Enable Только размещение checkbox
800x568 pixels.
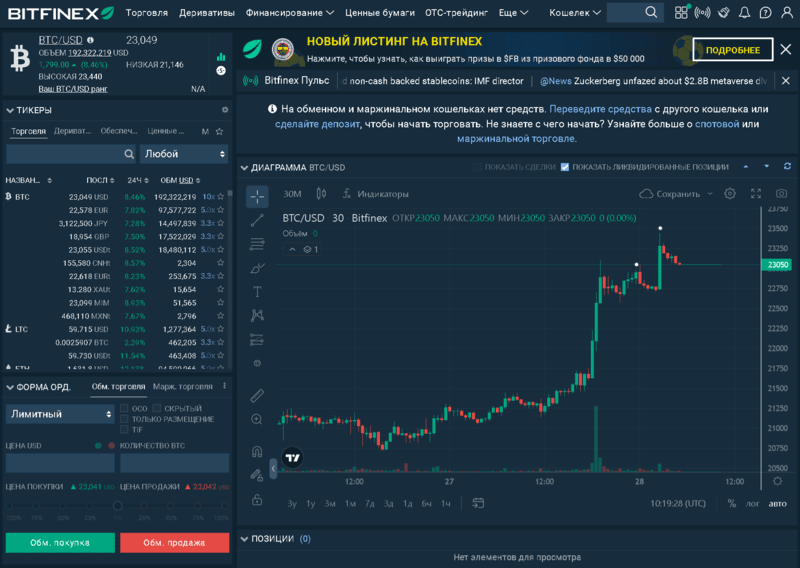(124, 419)
